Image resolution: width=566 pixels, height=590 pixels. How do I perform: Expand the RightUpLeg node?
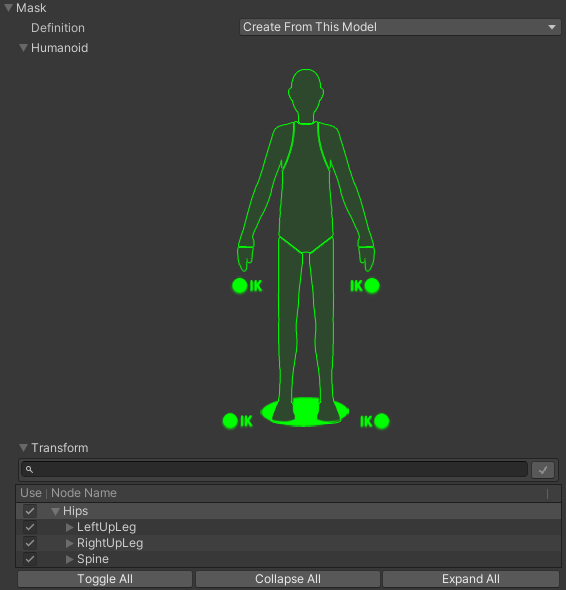[70, 543]
